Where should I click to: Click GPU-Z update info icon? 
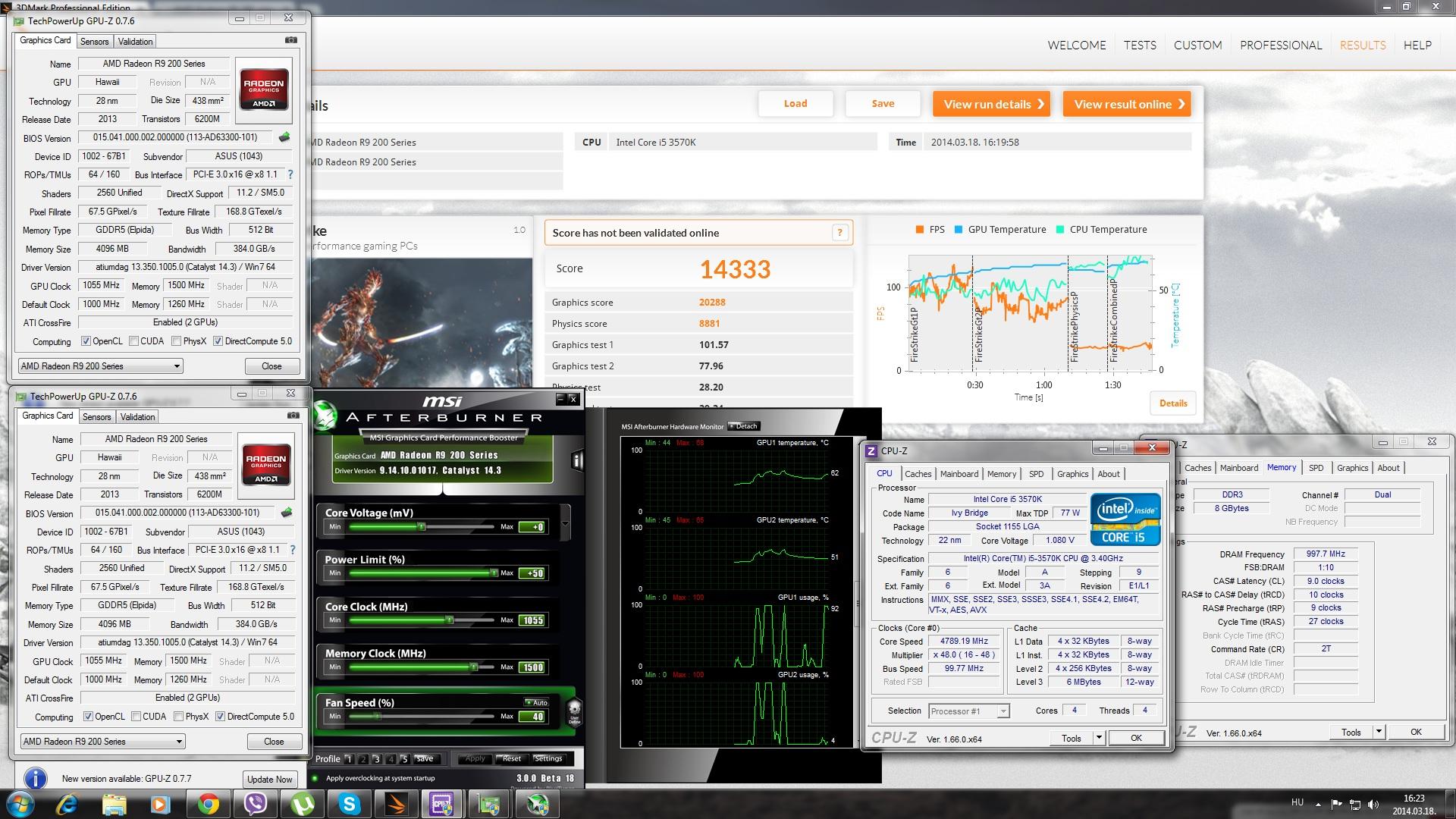pyautogui.click(x=36, y=779)
